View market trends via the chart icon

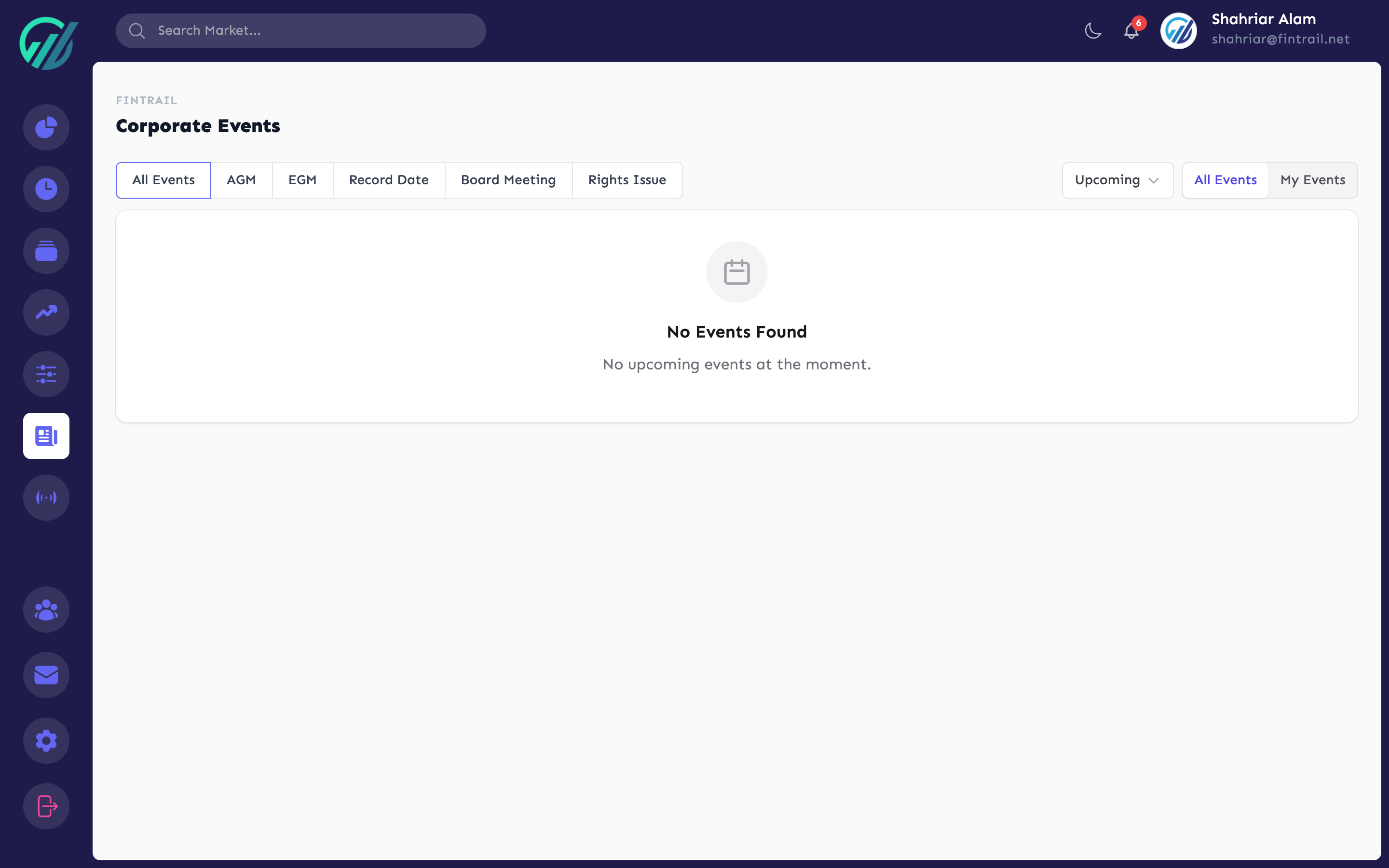tap(46, 312)
